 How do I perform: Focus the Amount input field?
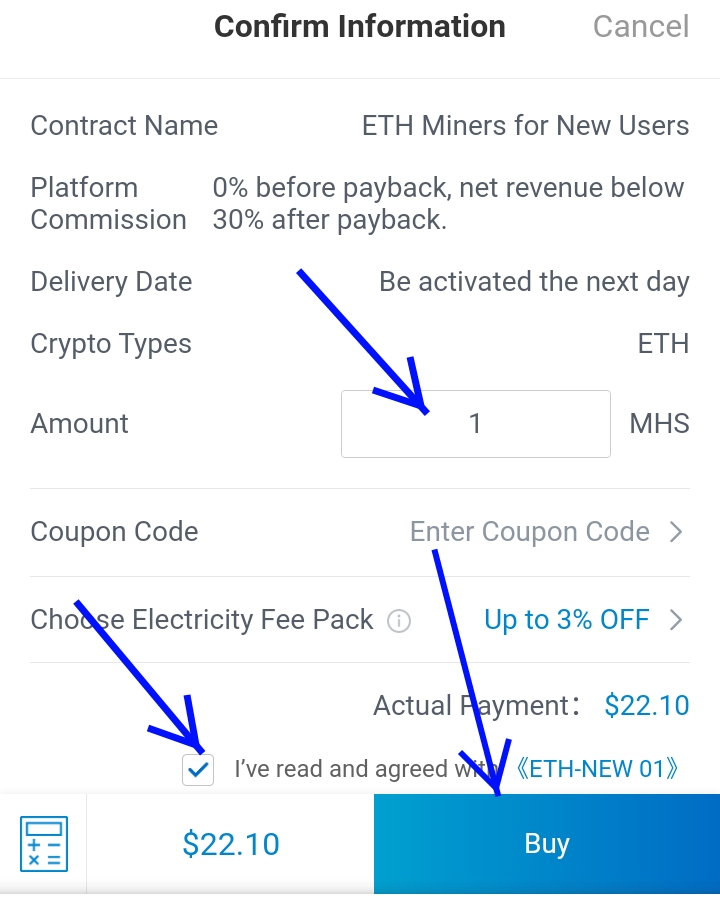(475, 424)
